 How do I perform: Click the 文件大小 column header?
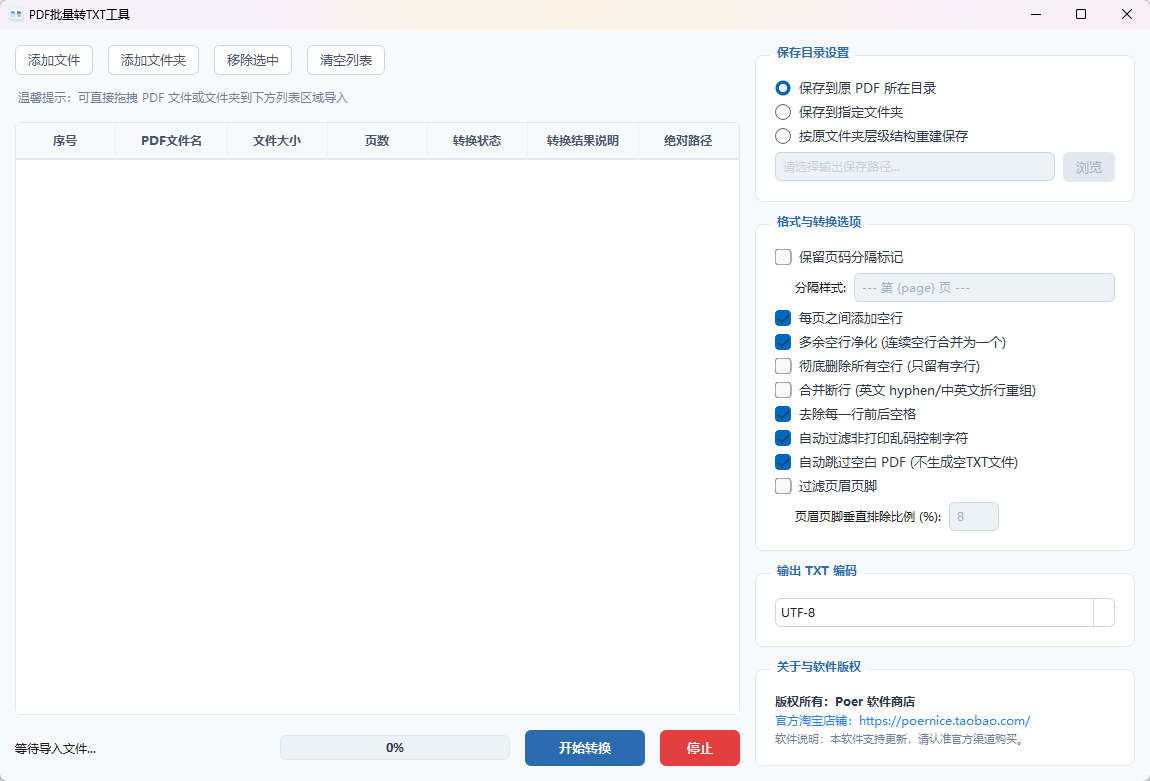(x=277, y=141)
